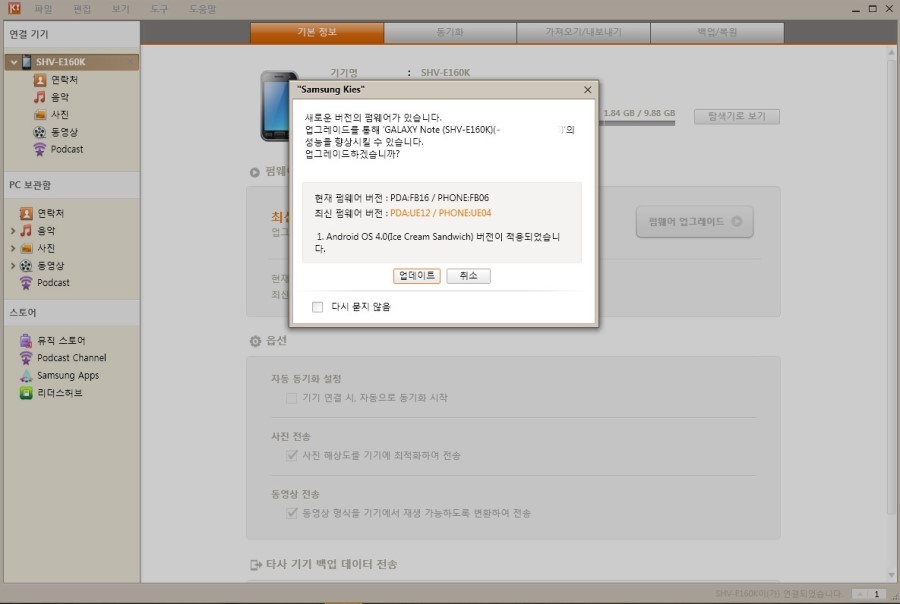The height and width of the screenshot is (604, 900).
Task: Toggle 사진 해상도를 기기에 최적화하여 전송 checkbox
Action: (292, 455)
